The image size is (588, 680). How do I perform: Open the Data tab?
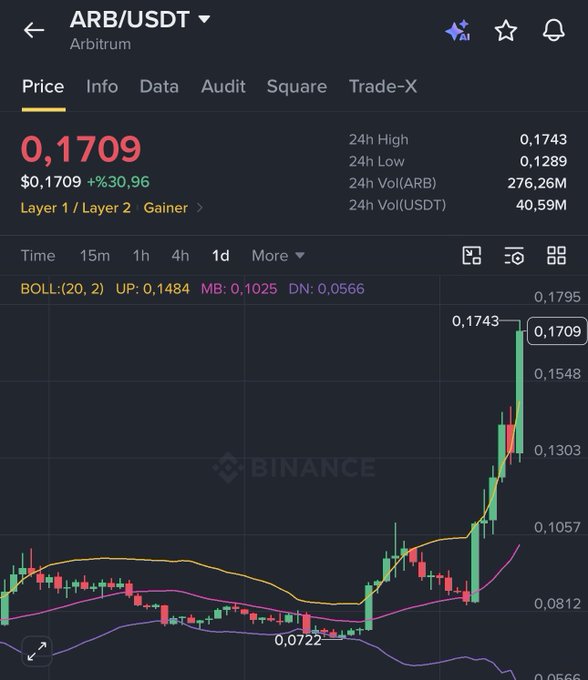[x=159, y=87]
